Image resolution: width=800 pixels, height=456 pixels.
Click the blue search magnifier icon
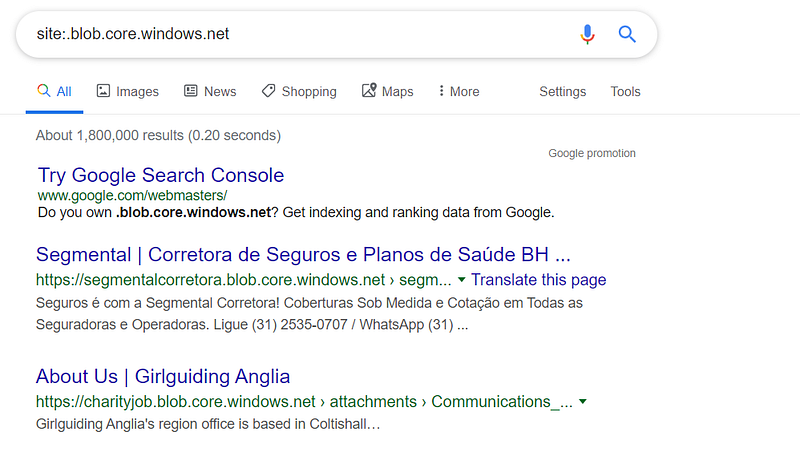click(x=627, y=35)
